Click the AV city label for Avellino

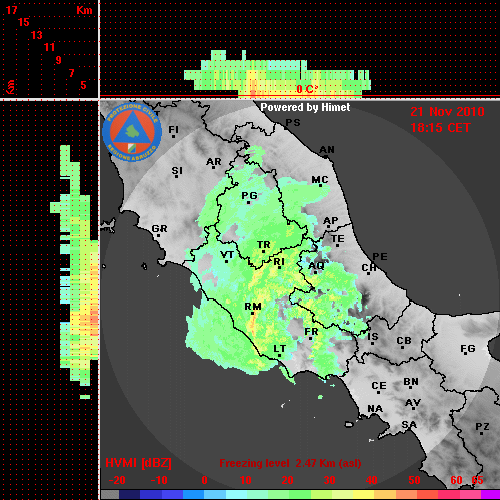tap(413, 403)
